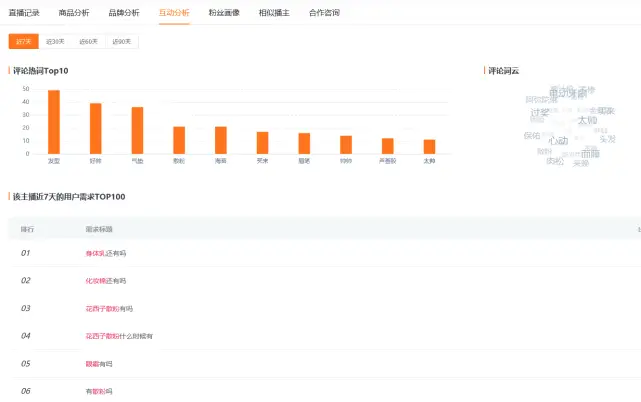The image size is (641, 402).
Task: Open the 化妆棉还有吗 demand row
Action: click(325, 281)
